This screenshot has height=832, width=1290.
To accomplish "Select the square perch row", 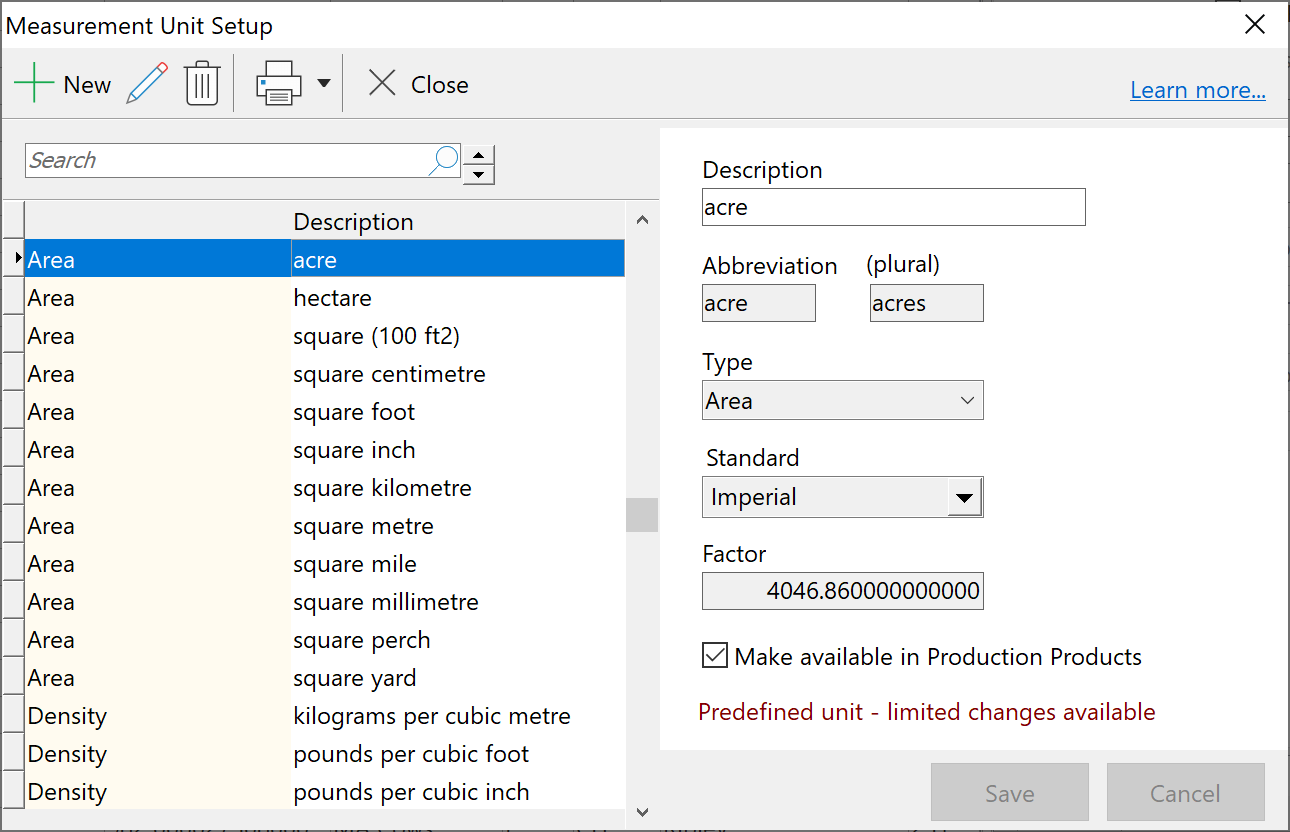I will [325, 640].
